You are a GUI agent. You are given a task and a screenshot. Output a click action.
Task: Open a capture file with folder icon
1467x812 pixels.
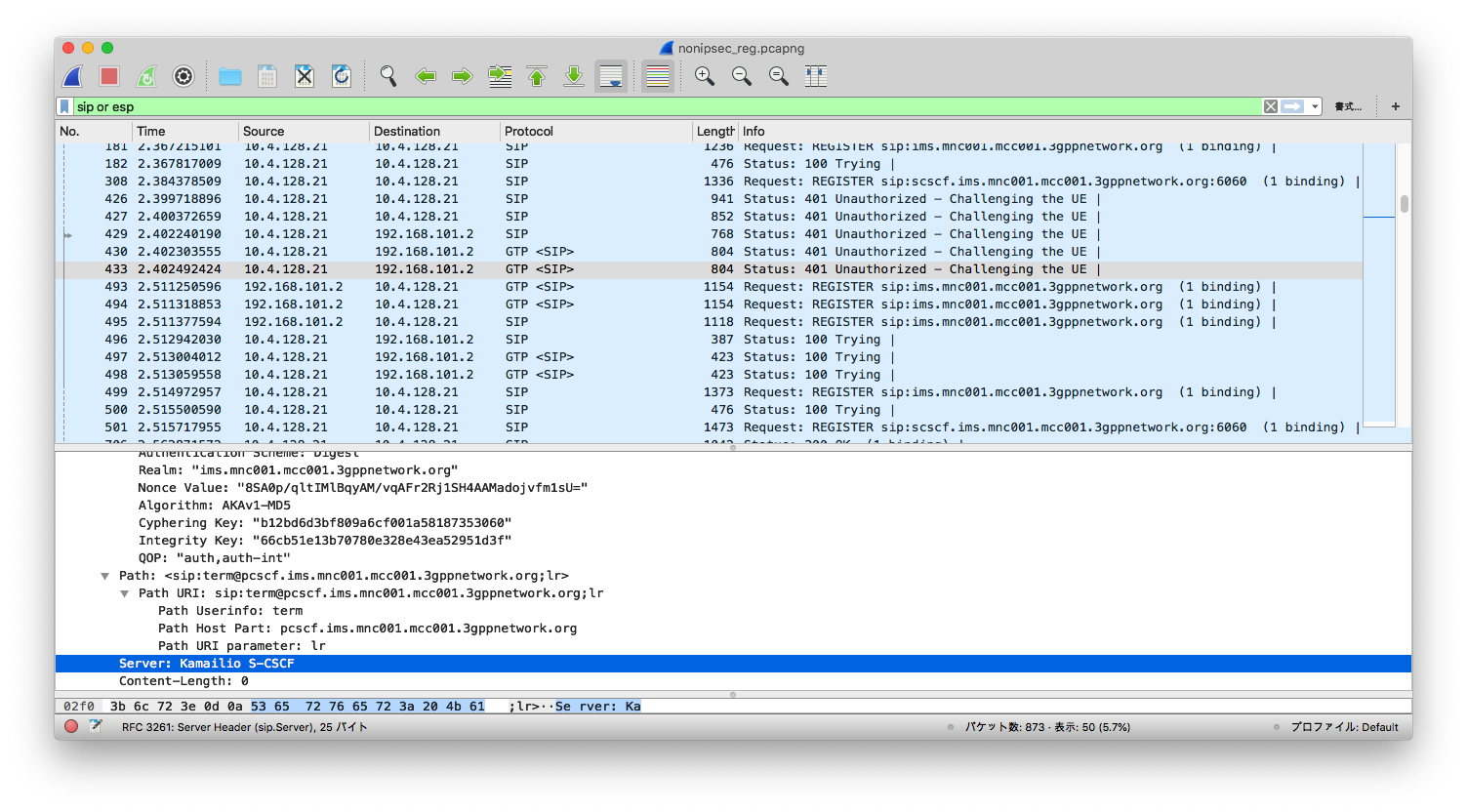click(x=230, y=76)
